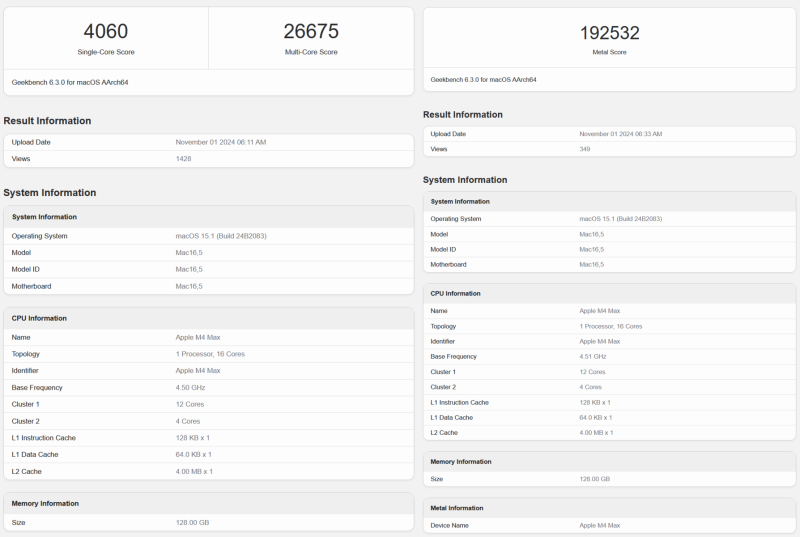Click the CPU Information header in left panel
800x537 pixels.
pos(39,318)
